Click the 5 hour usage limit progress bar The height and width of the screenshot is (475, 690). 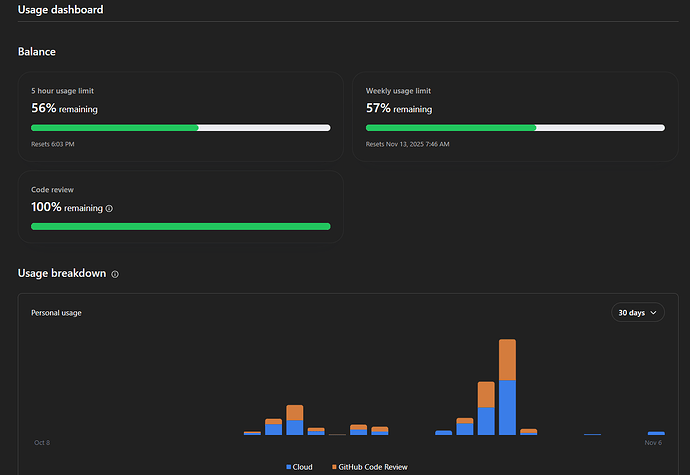click(180, 128)
